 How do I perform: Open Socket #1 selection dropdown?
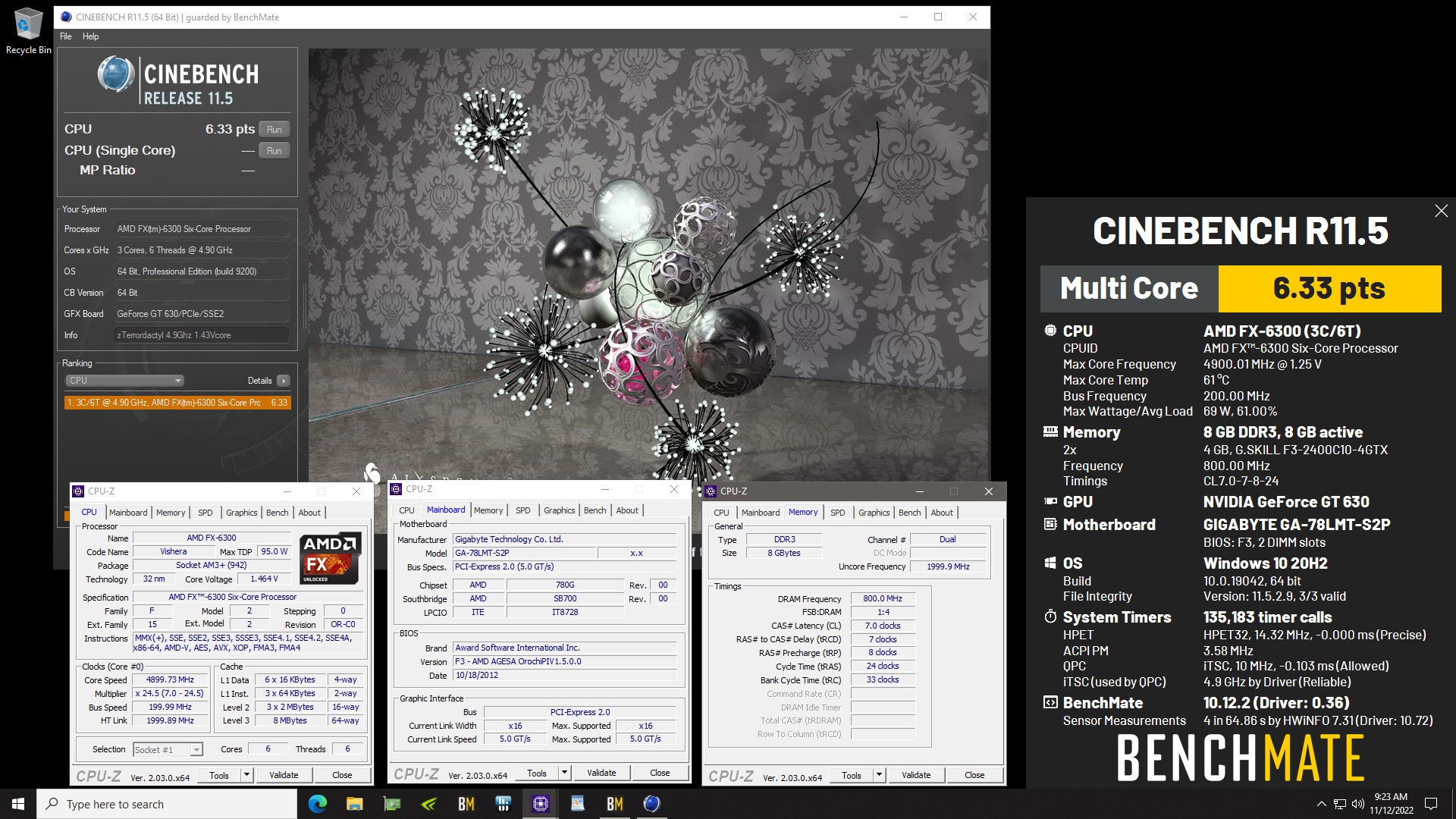pos(168,749)
